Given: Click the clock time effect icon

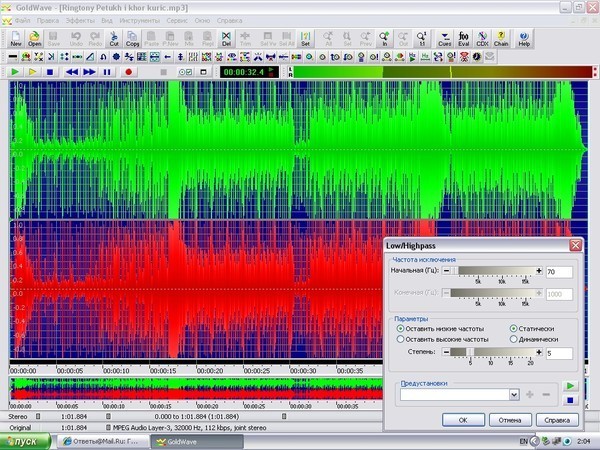Looking at the screenshot, I should [x=477, y=57].
